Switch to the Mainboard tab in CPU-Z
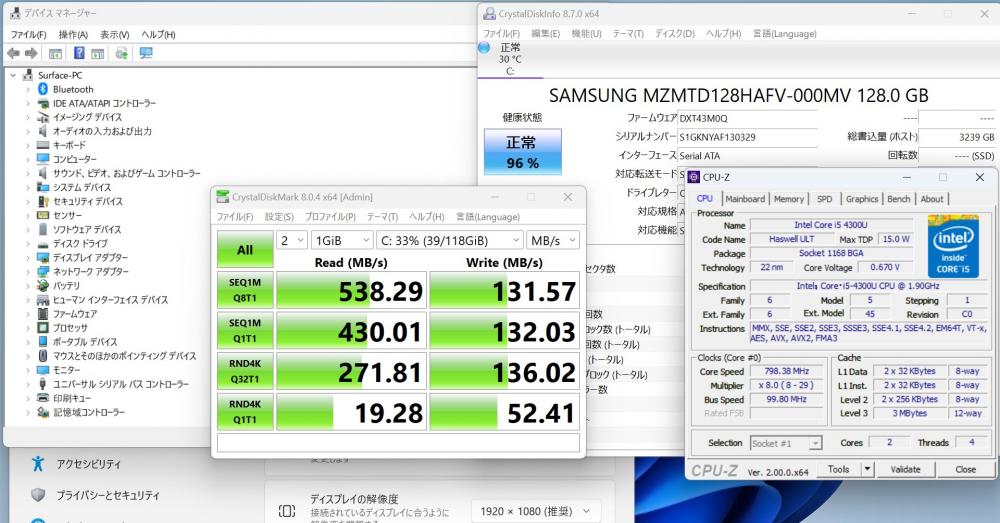 click(745, 199)
